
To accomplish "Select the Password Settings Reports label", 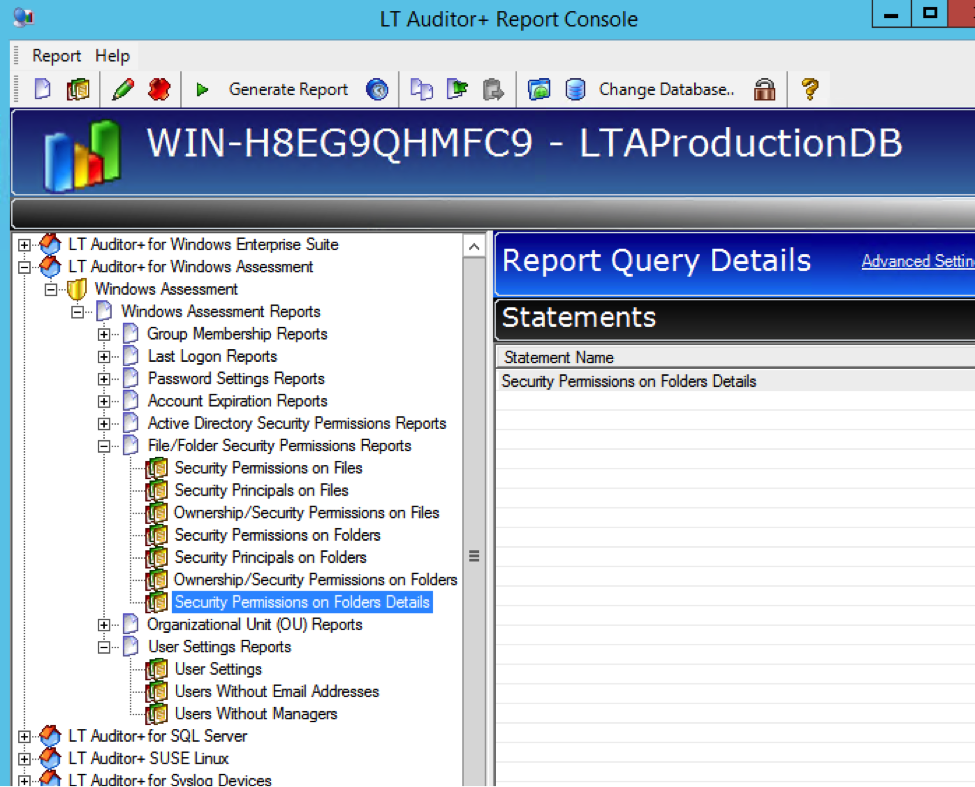I will [x=236, y=379].
